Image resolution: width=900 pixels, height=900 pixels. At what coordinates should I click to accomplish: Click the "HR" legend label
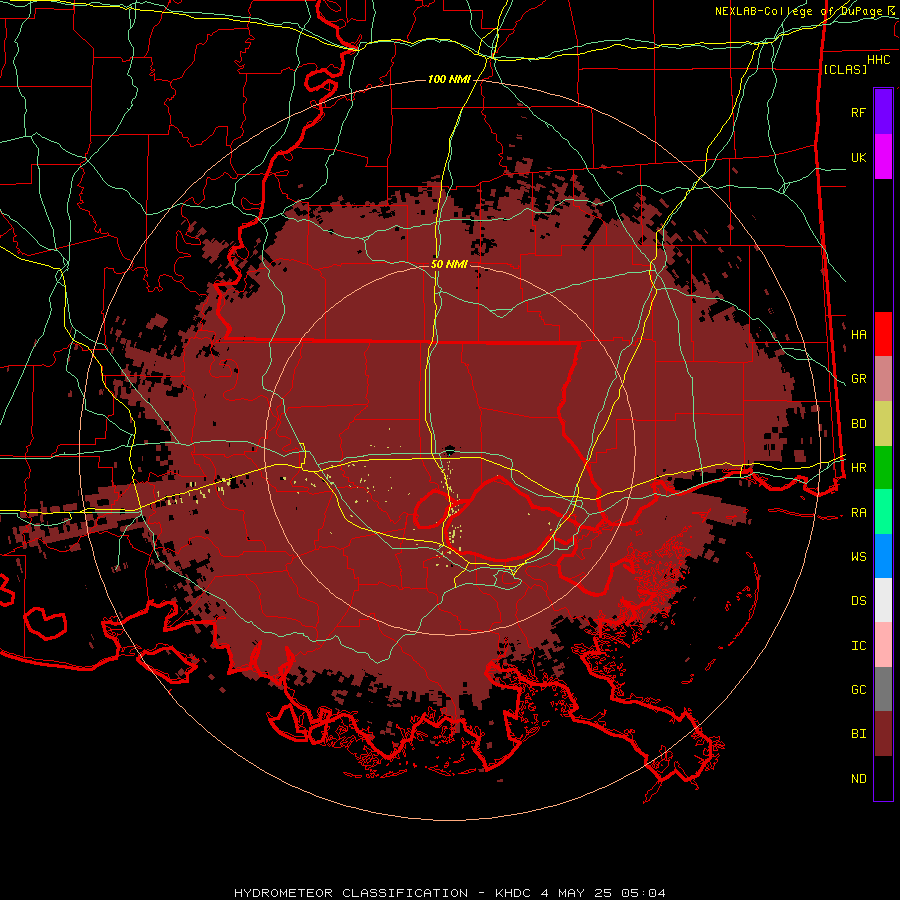point(858,468)
